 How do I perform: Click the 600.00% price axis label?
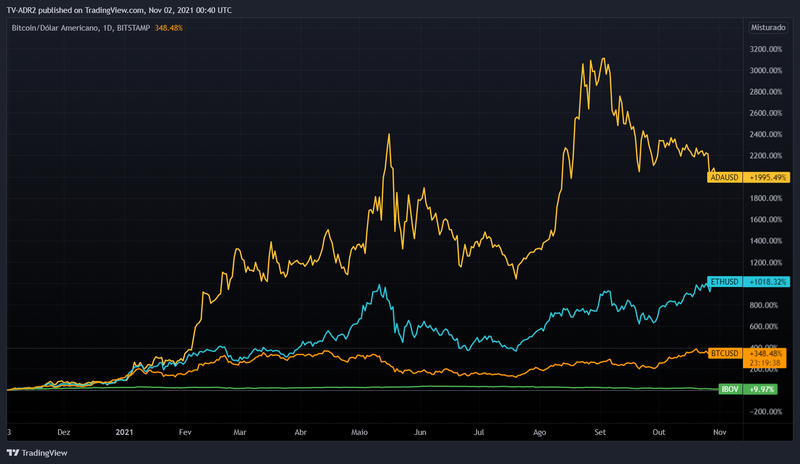pyautogui.click(x=764, y=326)
